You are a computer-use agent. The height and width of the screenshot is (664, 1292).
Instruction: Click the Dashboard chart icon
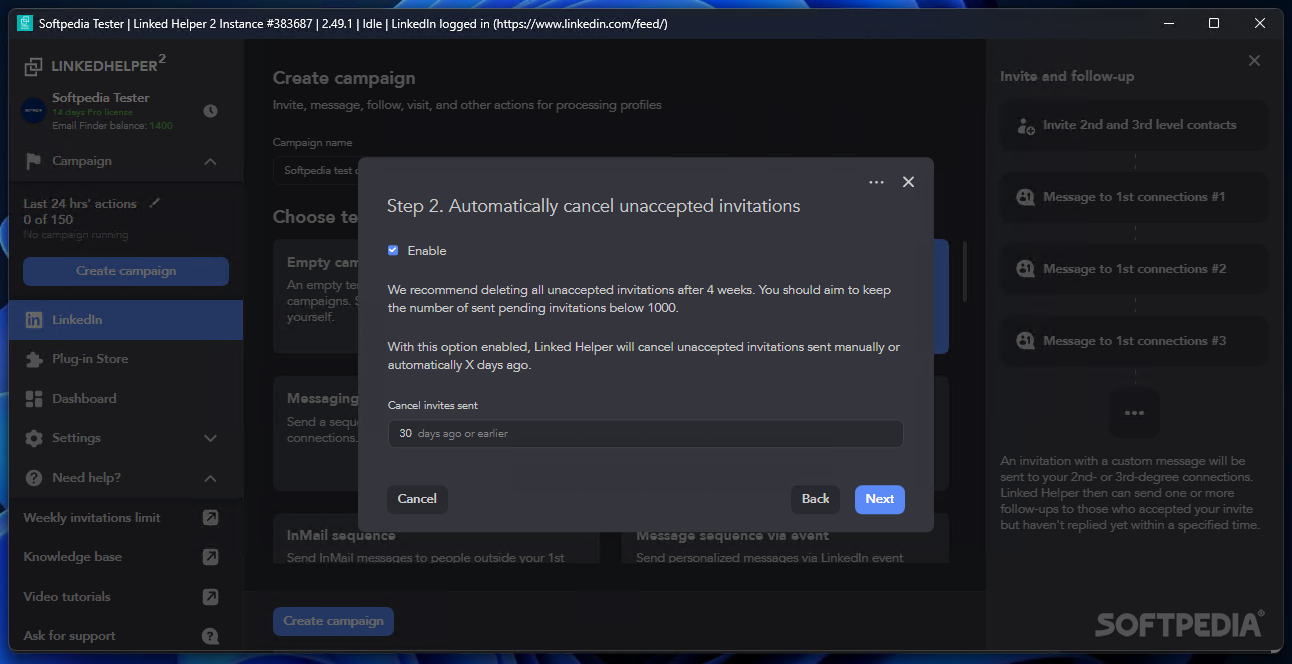(x=34, y=399)
